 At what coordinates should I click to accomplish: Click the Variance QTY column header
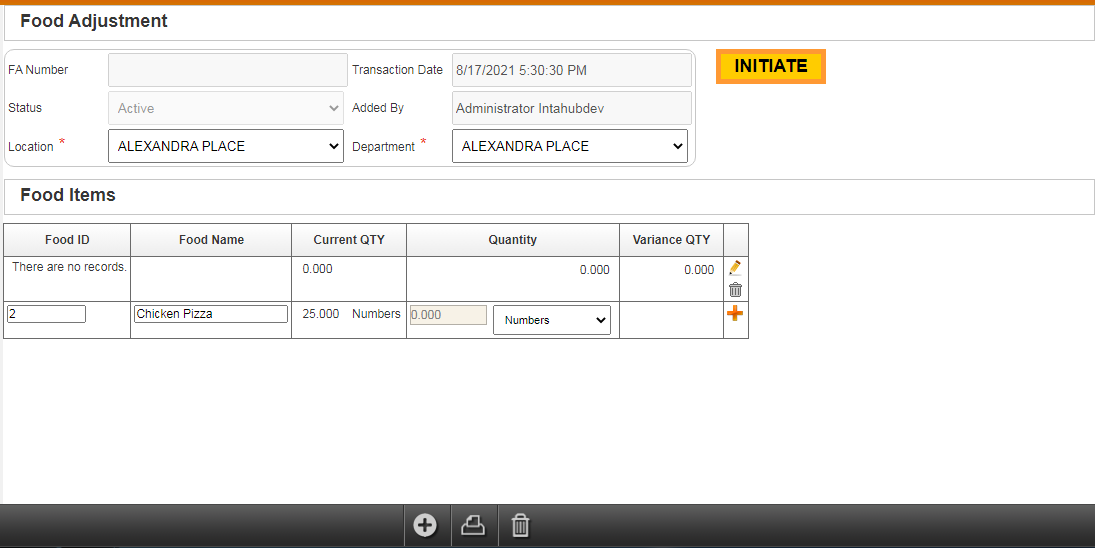pyautogui.click(x=671, y=240)
